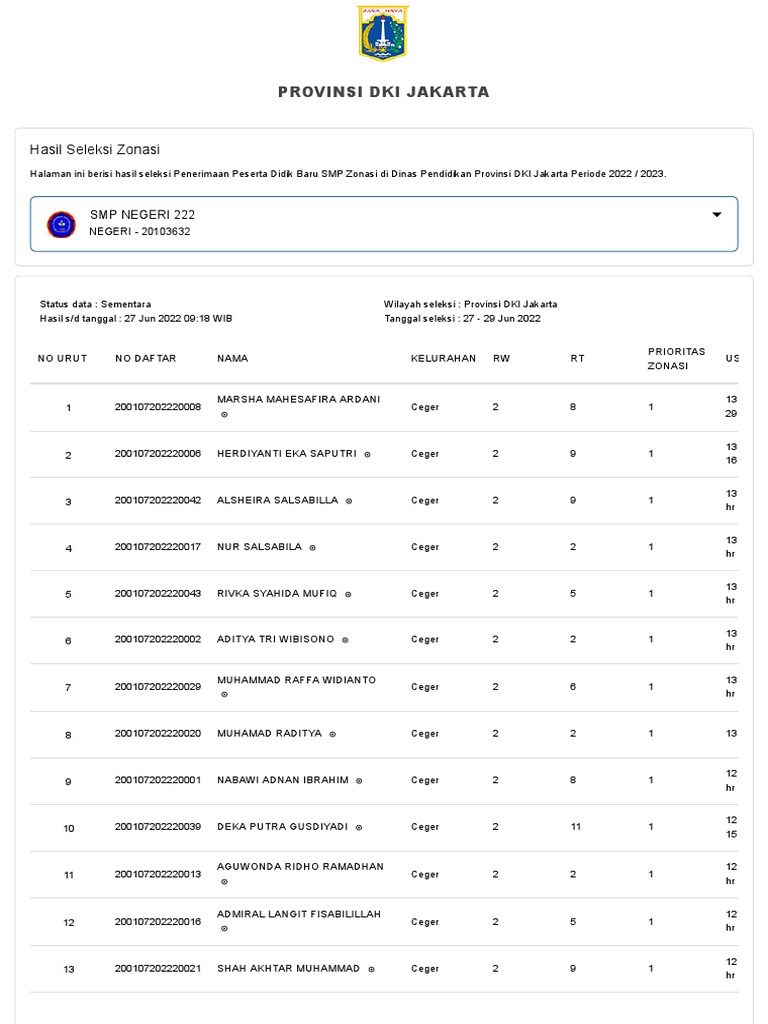Click the DKI Jakarta emblem logo
768x1024 pixels.
coord(383,34)
